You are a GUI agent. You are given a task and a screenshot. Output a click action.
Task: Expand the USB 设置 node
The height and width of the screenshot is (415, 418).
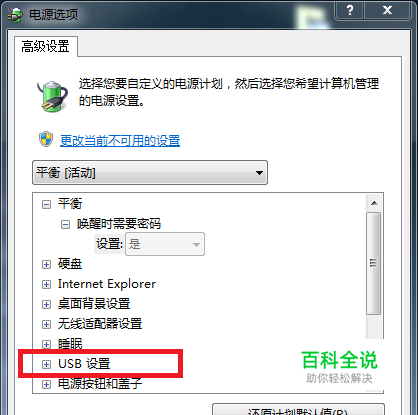(47, 364)
